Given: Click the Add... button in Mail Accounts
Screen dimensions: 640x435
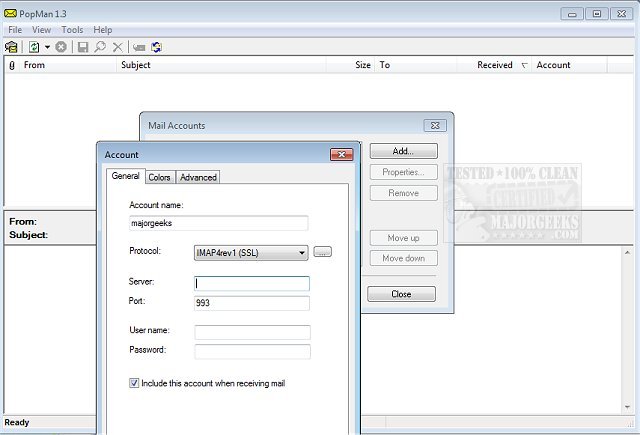Looking at the screenshot, I should click(404, 151).
